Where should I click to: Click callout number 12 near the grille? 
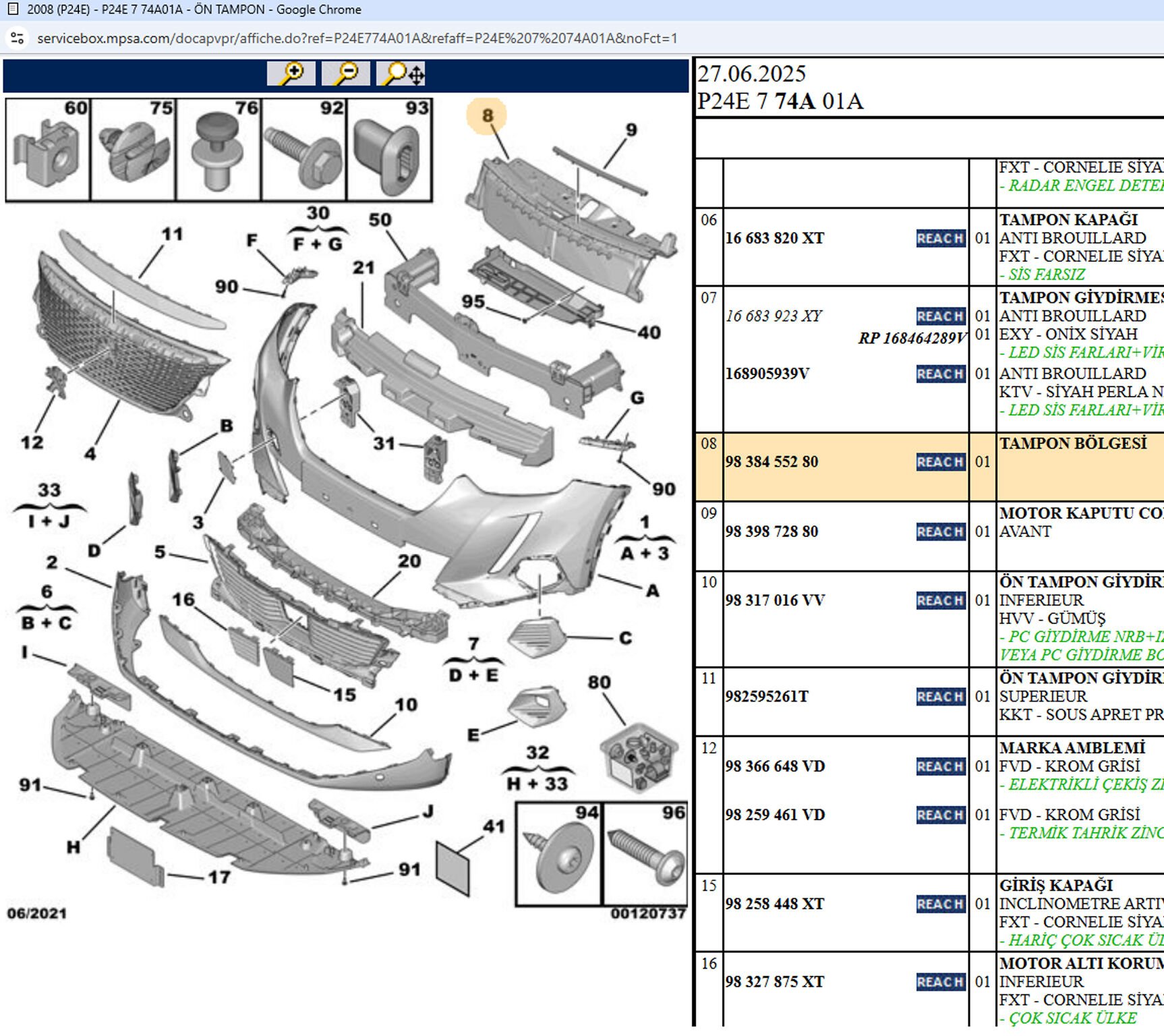pyautogui.click(x=32, y=442)
